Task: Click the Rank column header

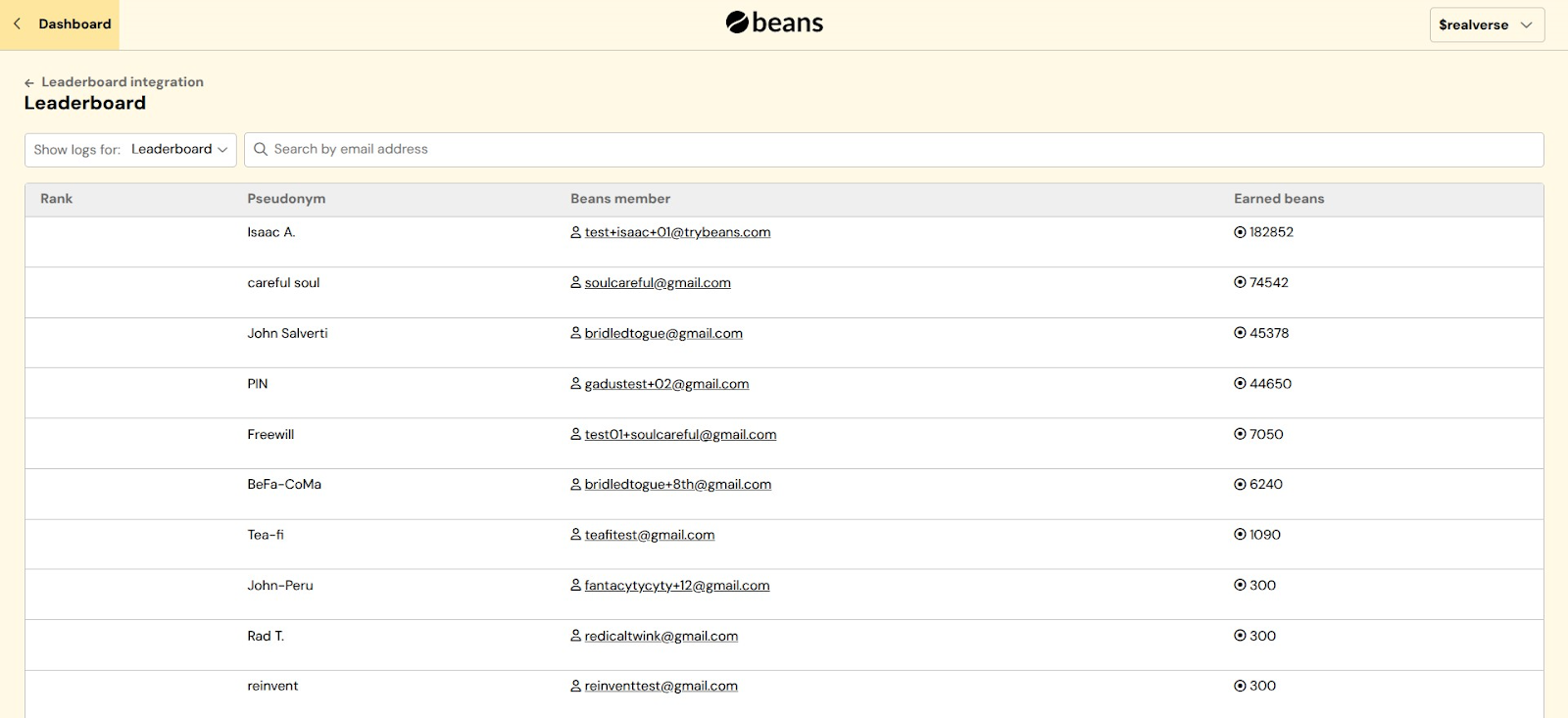Action: click(x=57, y=199)
